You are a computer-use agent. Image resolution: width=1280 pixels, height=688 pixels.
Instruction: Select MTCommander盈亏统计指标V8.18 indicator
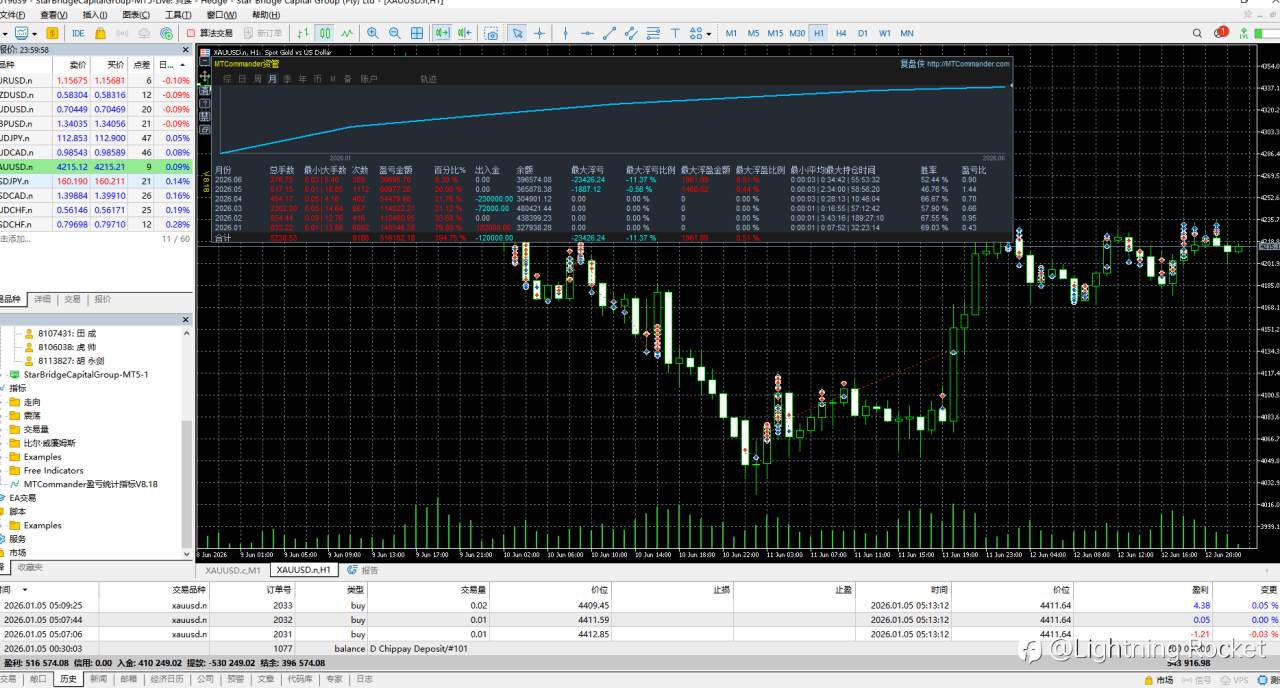click(90, 484)
